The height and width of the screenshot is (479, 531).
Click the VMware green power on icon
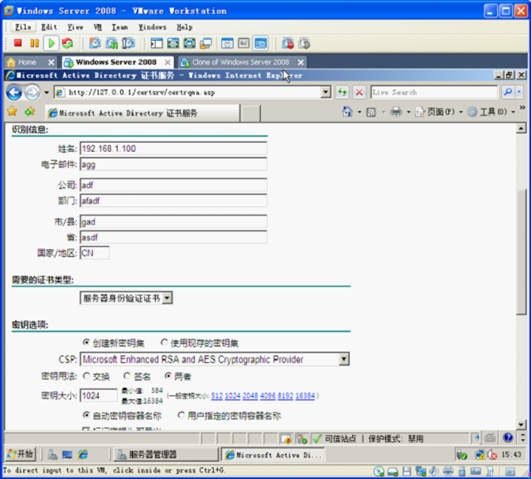51,43
